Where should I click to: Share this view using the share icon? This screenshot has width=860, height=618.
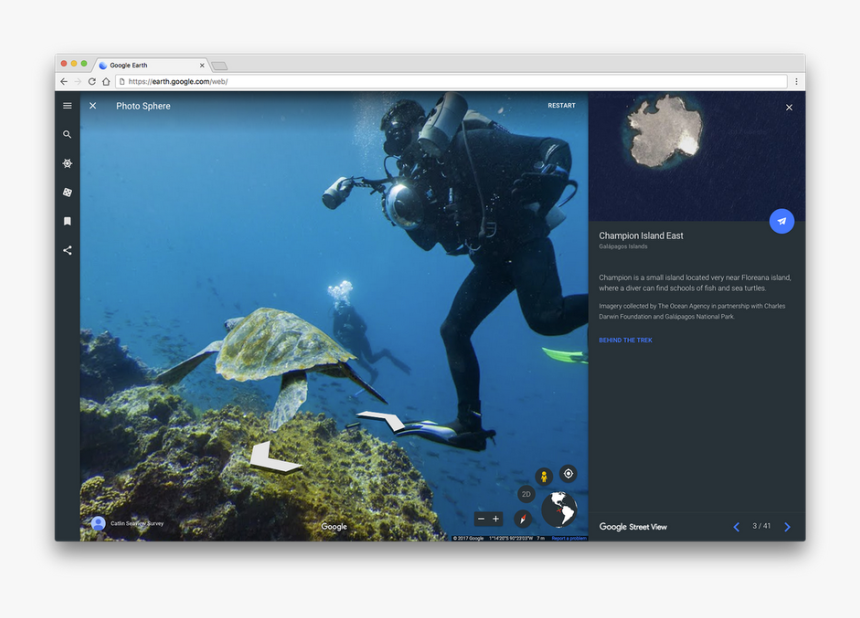(66, 250)
